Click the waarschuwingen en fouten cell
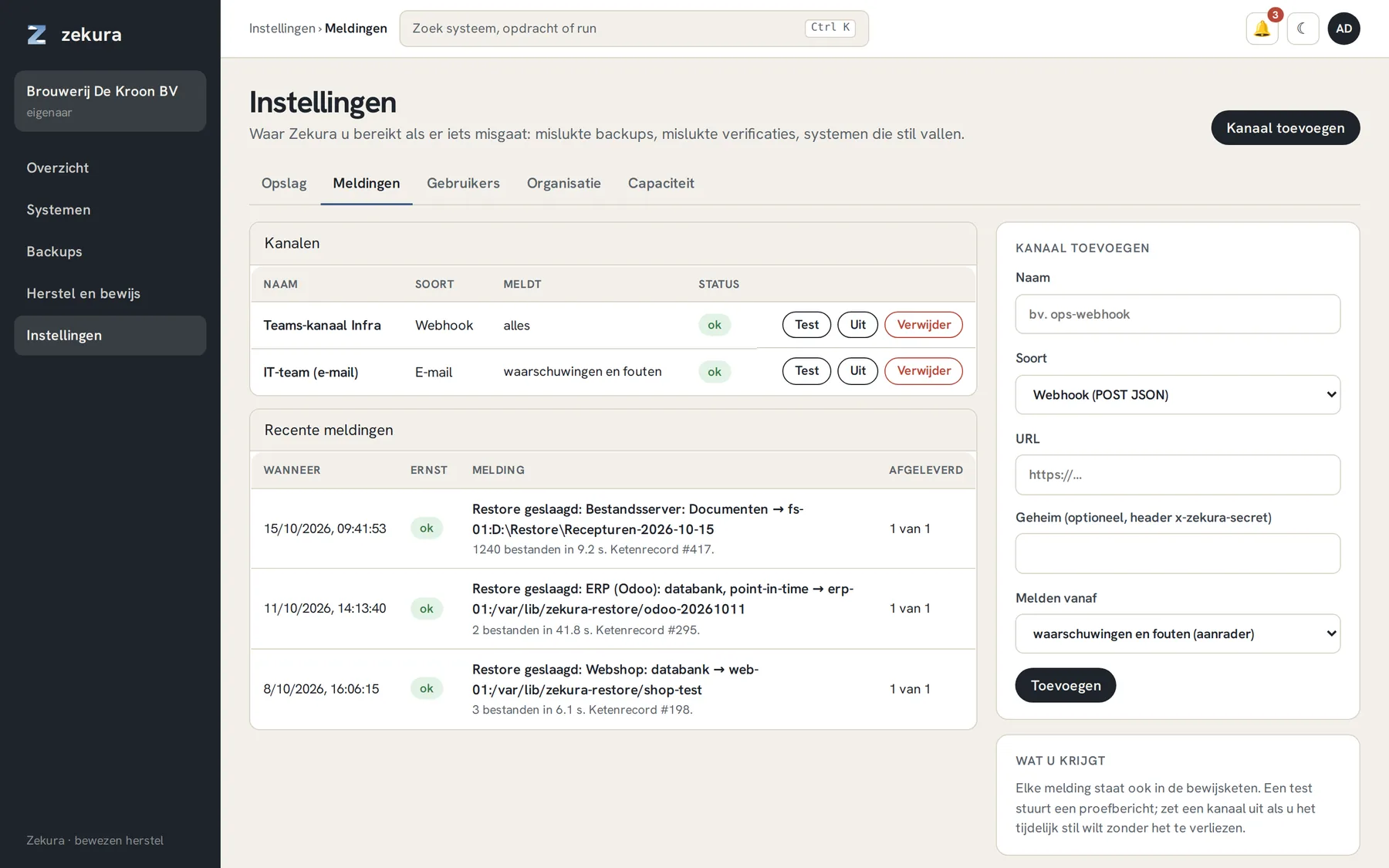This screenshot has height=868, width=1389. tap(583, 371)
